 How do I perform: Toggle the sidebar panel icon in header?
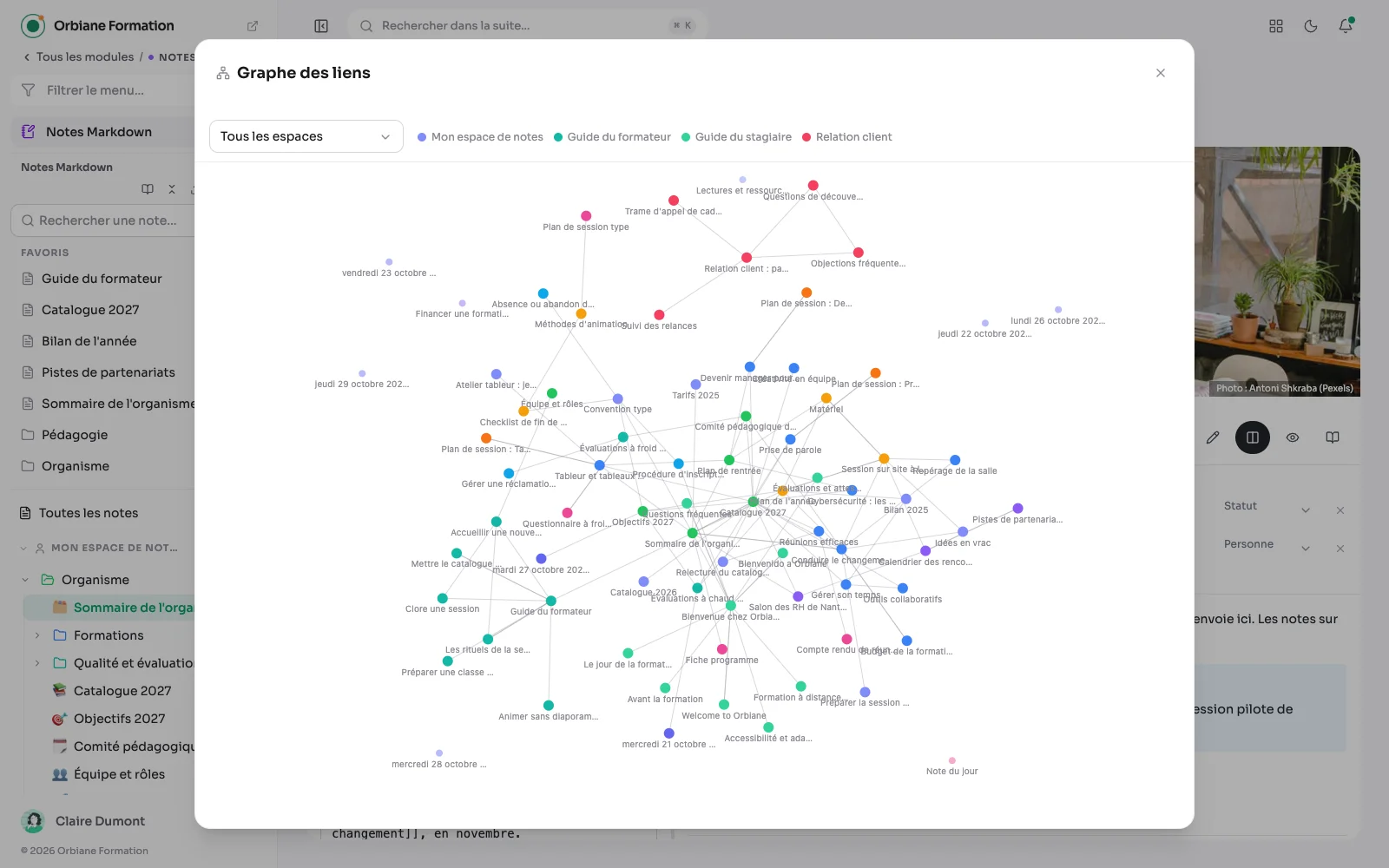(x=321, y=26)
